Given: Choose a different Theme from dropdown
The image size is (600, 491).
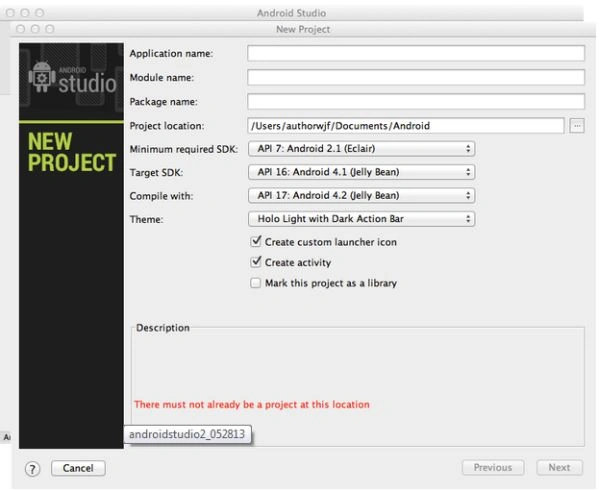Looking at the screenshot, I should click(362, 219).
